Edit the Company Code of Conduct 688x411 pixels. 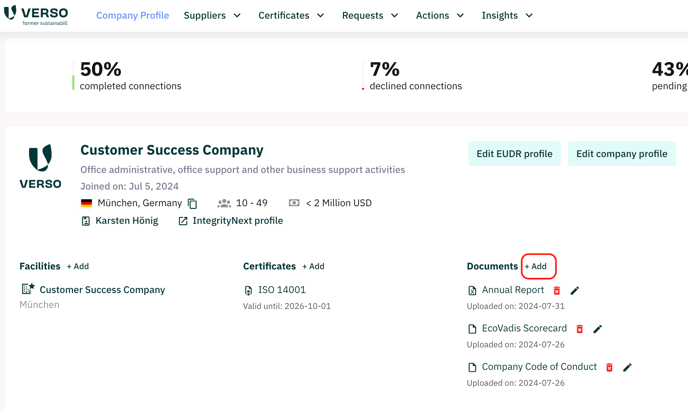pos(627,367)
